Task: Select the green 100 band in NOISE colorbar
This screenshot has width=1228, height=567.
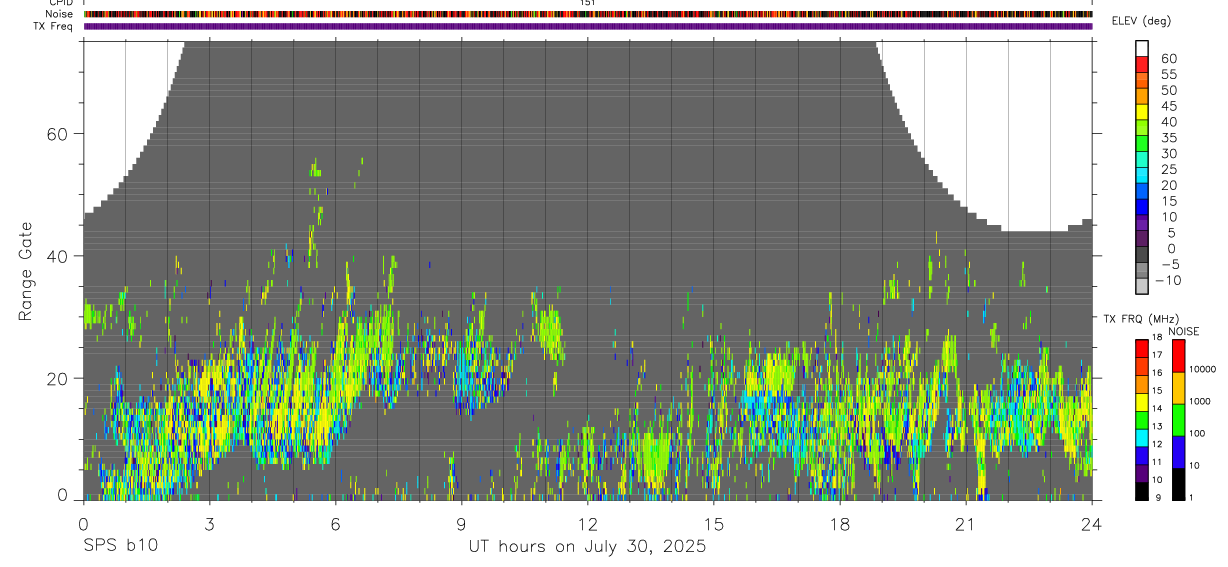Action: click(1178, 419)
